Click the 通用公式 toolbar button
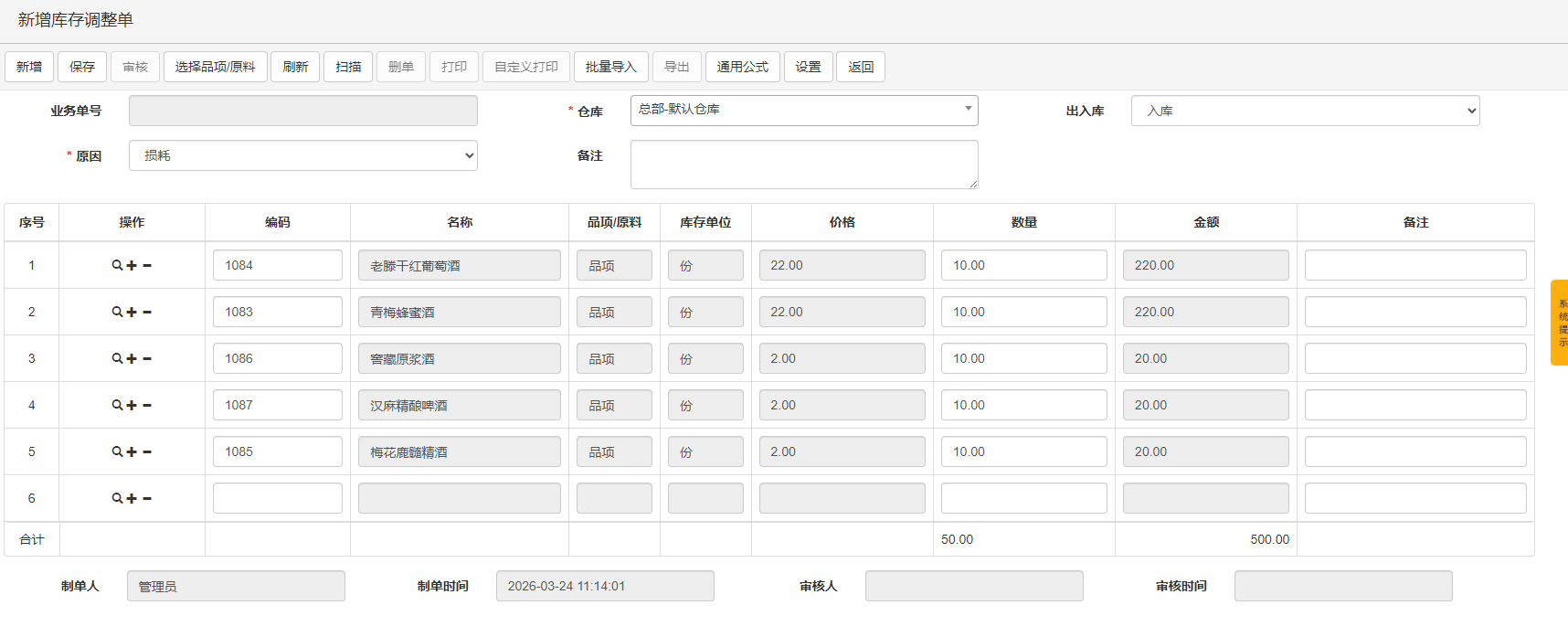The image size is (1568, 637). pos(742,67)
